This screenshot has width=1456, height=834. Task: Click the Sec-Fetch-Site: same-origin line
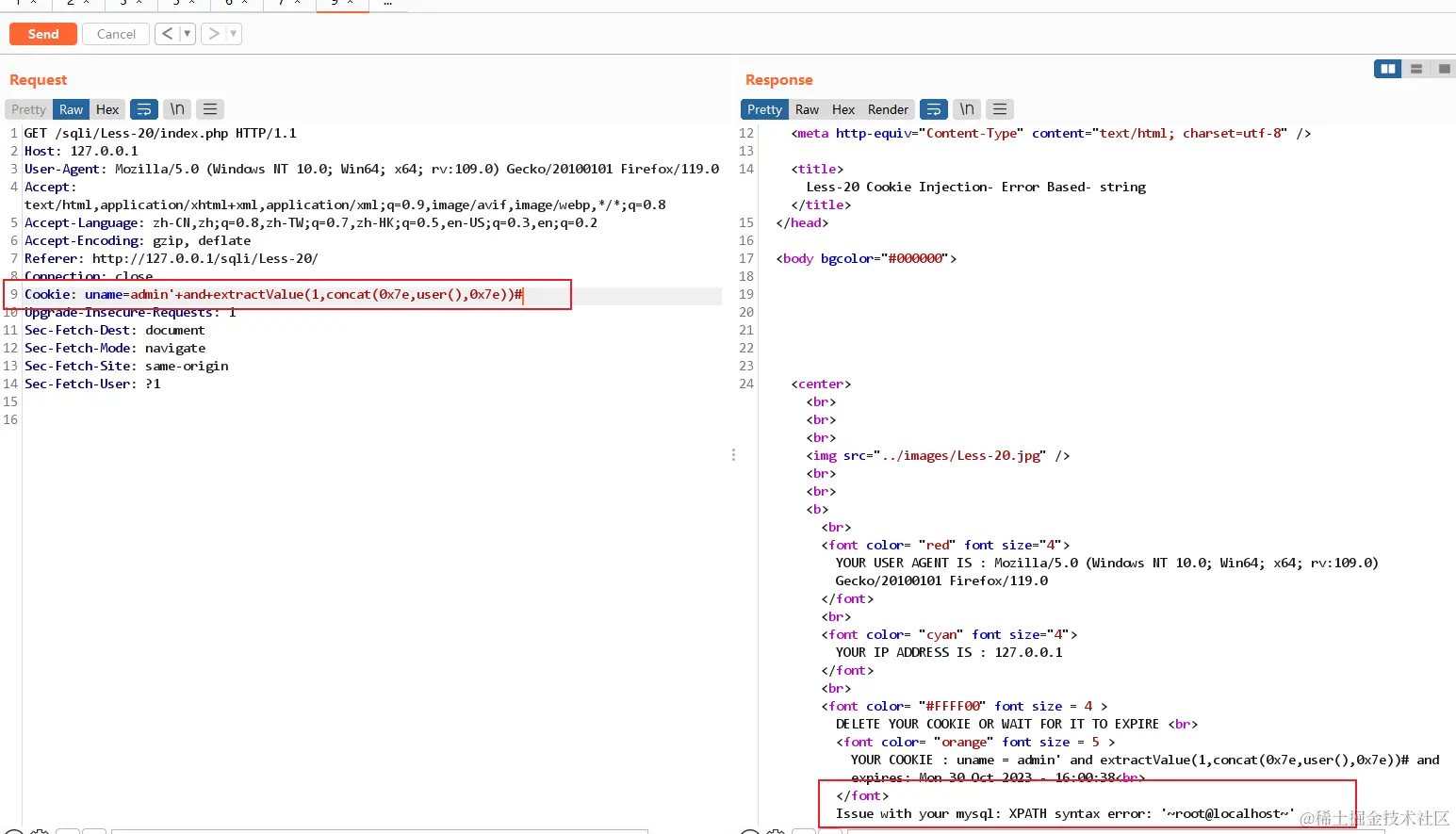(x=126, y=366)
